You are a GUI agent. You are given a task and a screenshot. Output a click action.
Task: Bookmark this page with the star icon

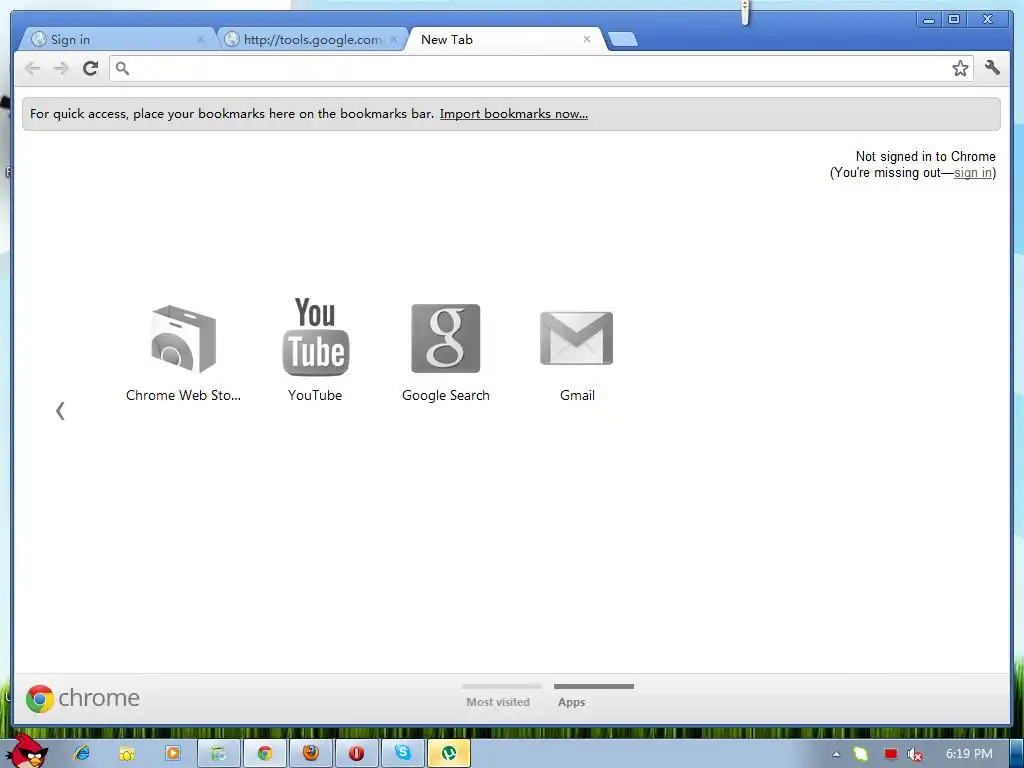click(960, 69)
